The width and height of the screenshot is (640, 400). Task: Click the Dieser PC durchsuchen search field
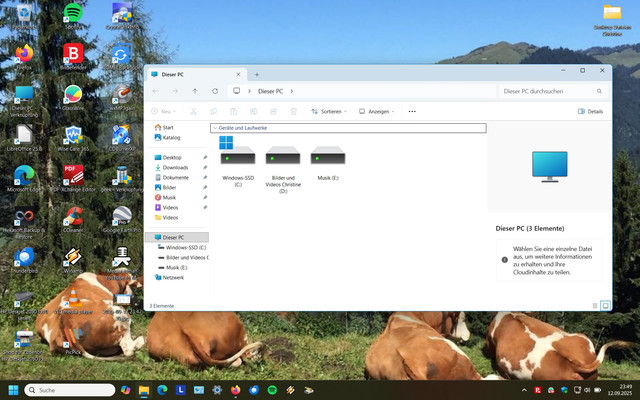point(553,91)
